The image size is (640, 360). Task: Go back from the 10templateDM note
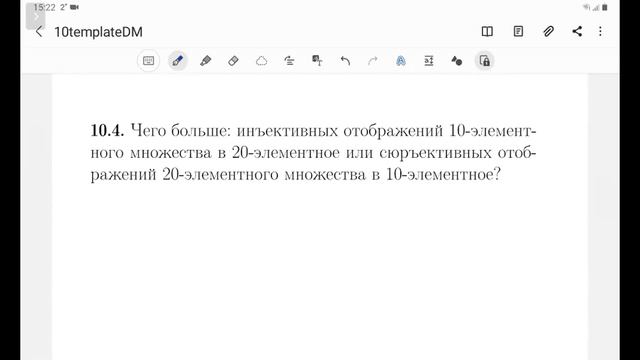click(x=39, y=31)
